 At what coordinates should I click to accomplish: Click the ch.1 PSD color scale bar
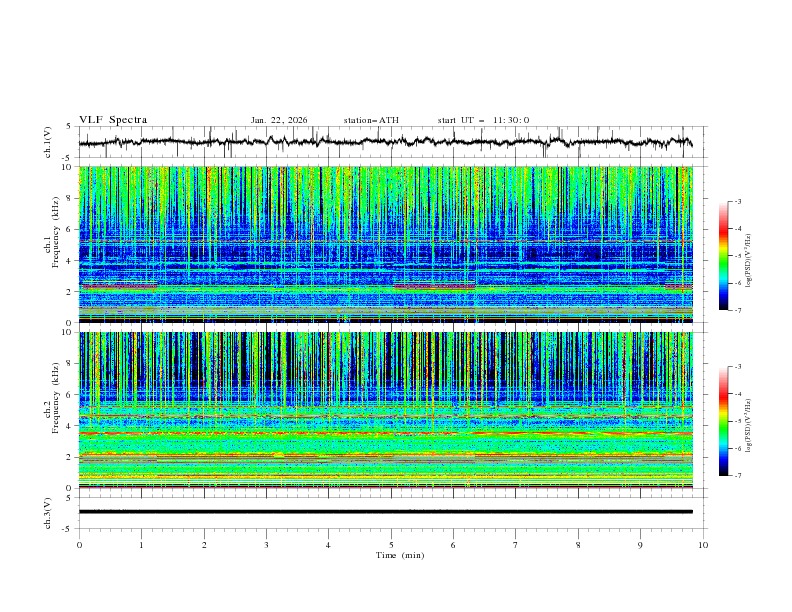pos(723,256)
